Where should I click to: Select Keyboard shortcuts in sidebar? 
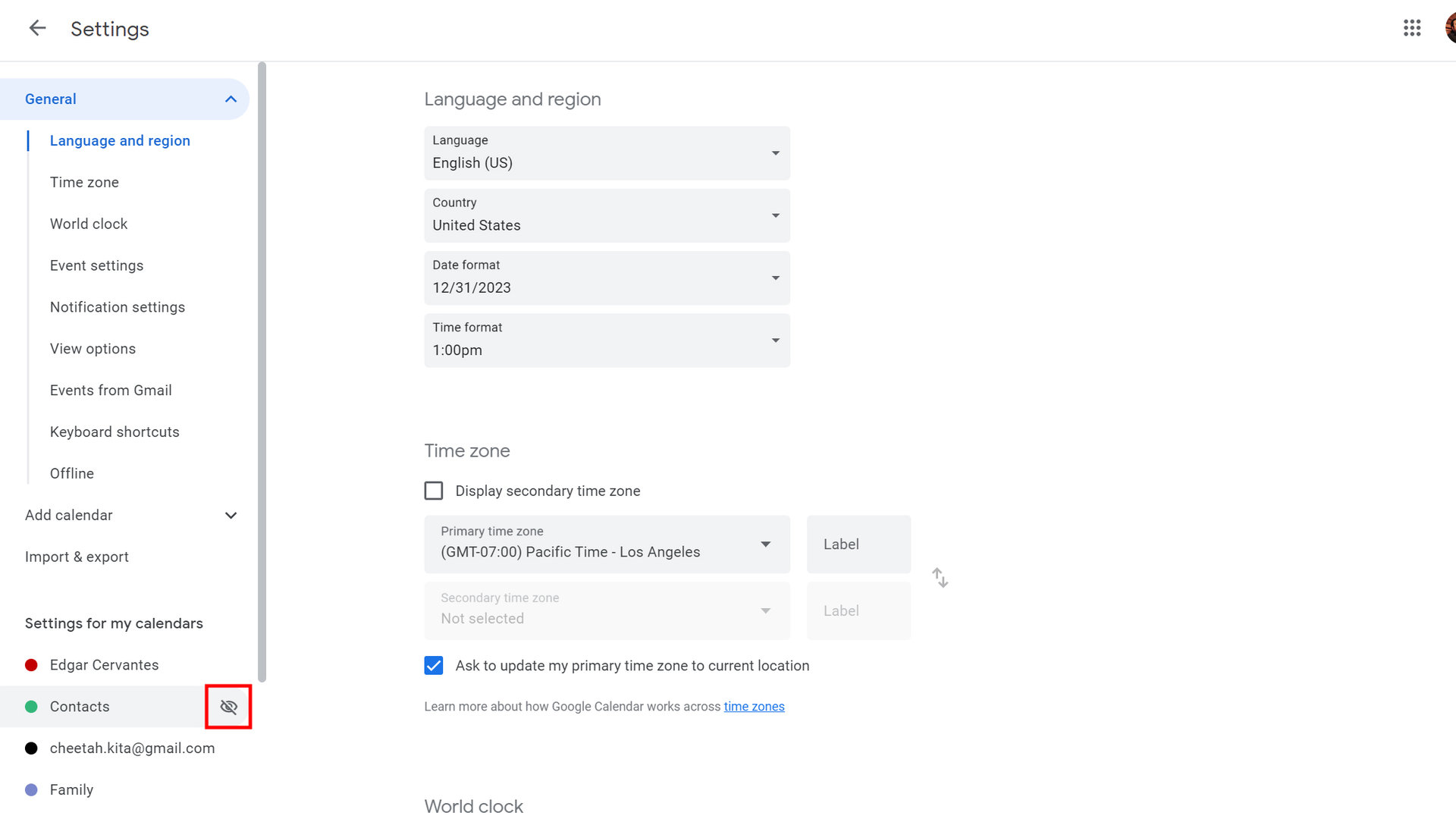pos(115,432)
